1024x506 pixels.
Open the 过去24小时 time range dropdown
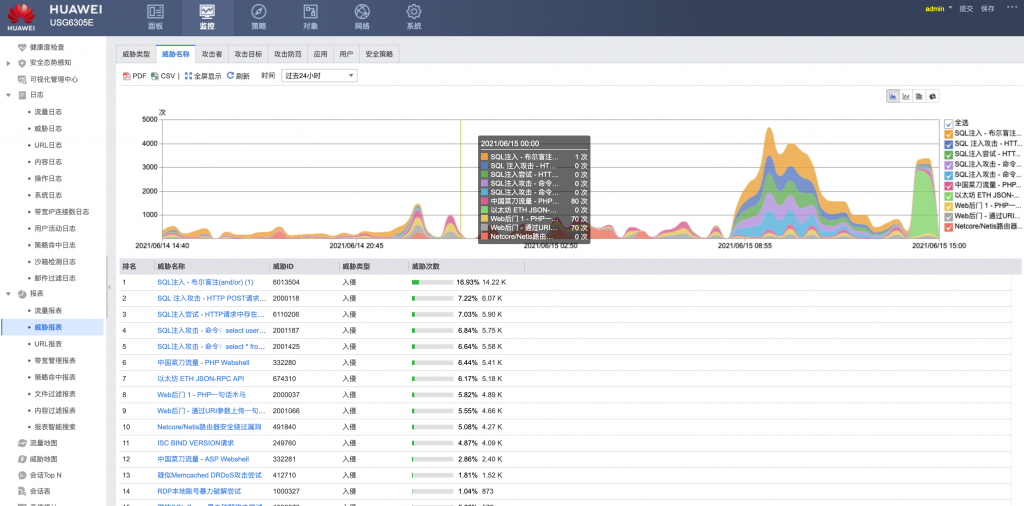coord(319,76)
